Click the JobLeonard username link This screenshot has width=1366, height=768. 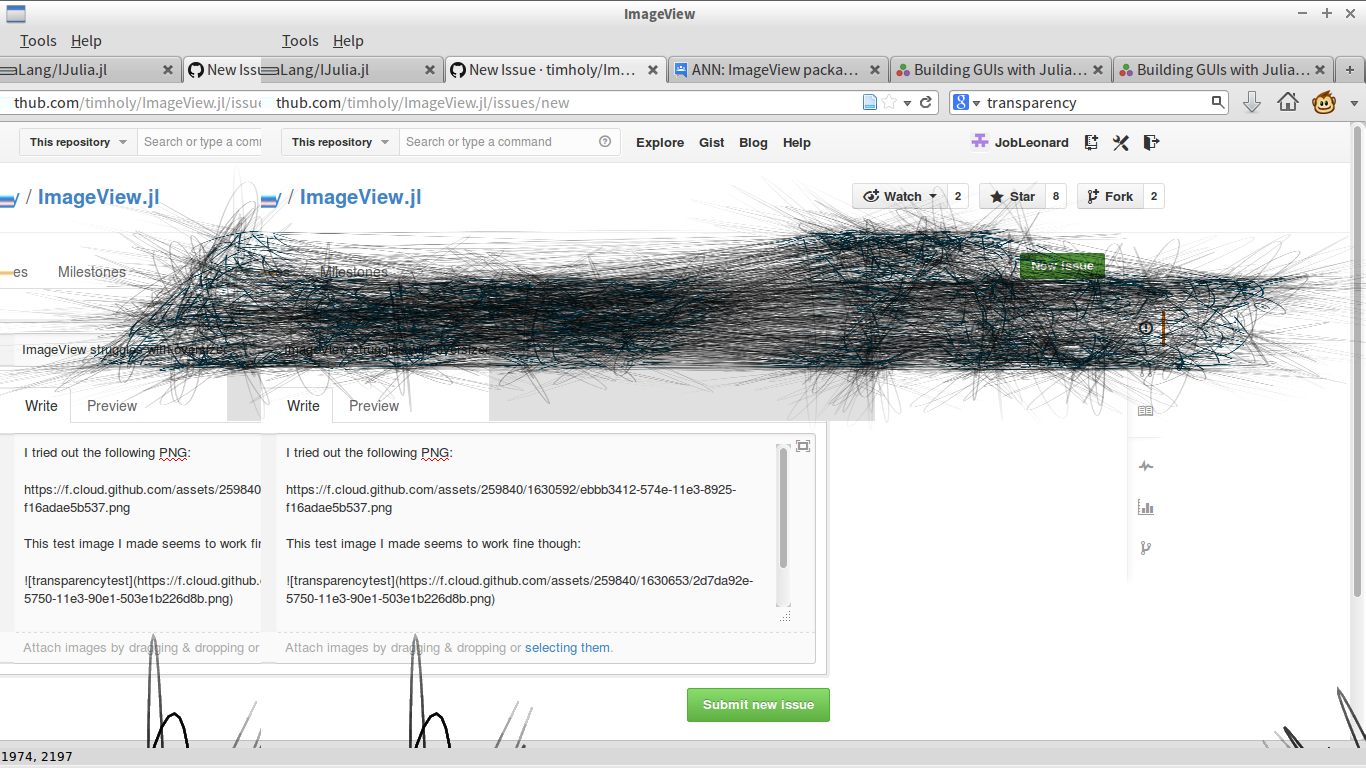(x=1032, y=142)
